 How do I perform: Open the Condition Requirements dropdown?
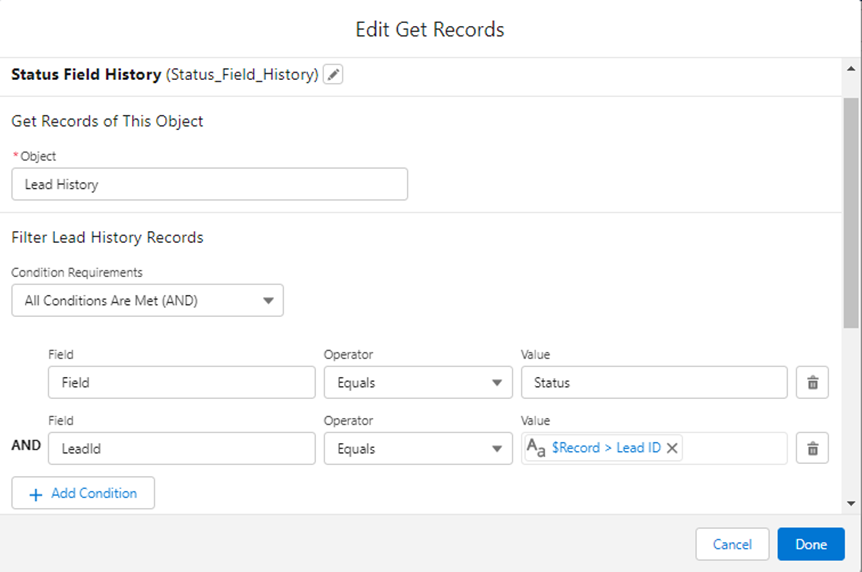[x=147, y=300]
